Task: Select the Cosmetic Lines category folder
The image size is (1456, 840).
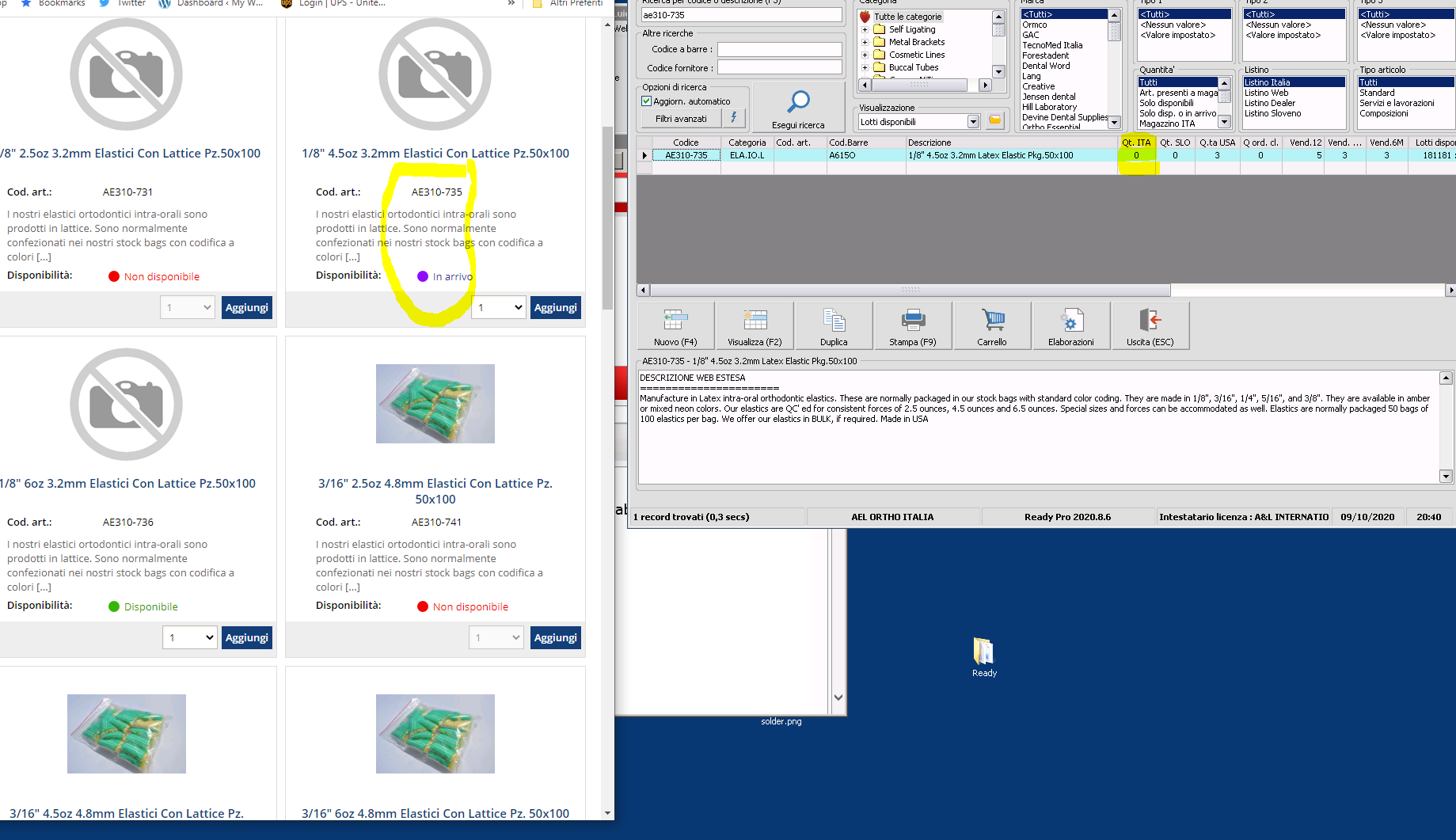Action: tap(910, 55)
